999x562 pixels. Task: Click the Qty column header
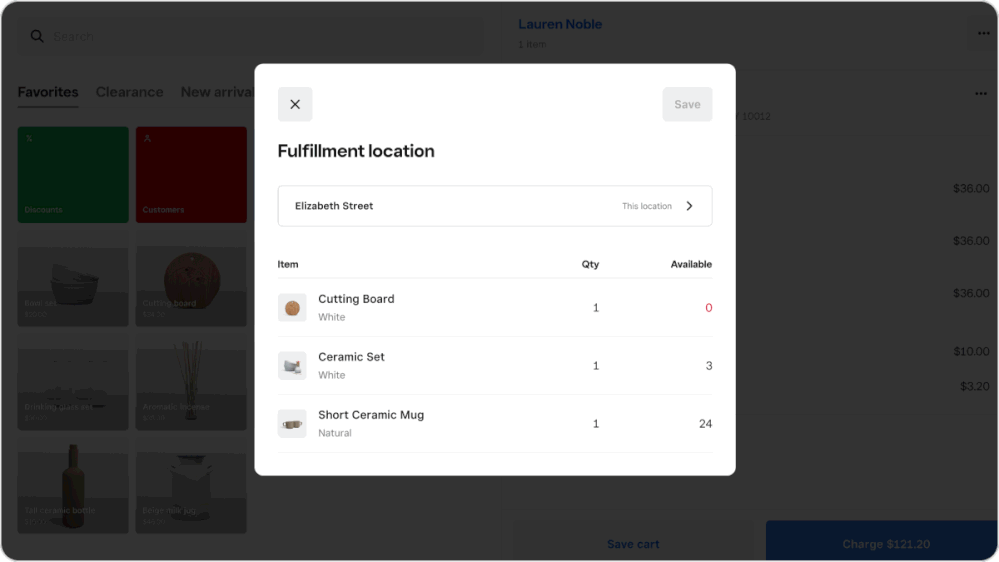[590, 264]
